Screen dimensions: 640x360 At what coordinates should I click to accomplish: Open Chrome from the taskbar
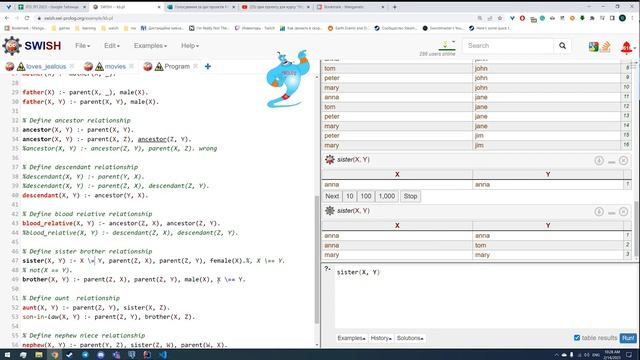[x=54, y=355]
